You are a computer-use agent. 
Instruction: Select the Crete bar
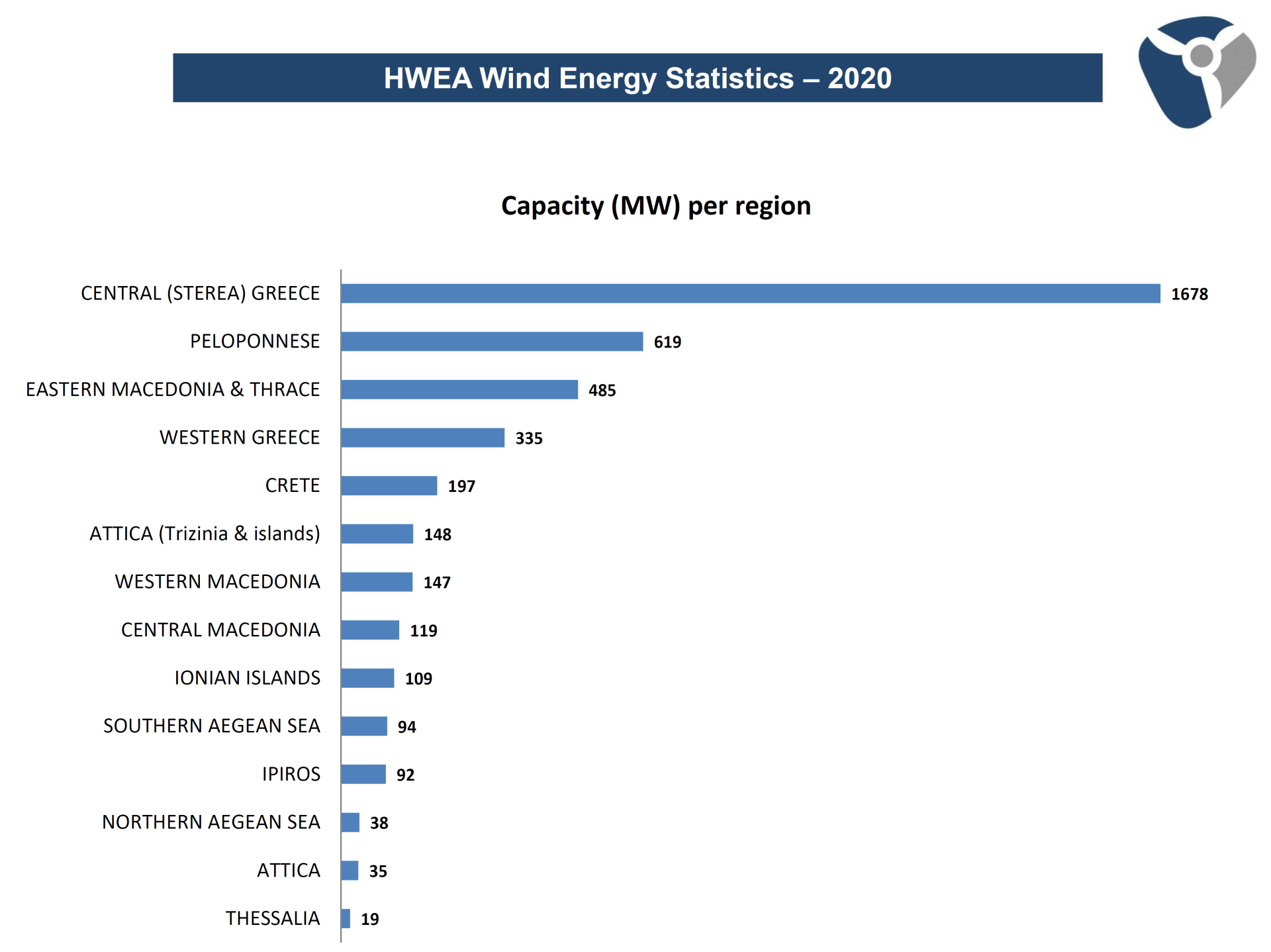tap(389, 485)
